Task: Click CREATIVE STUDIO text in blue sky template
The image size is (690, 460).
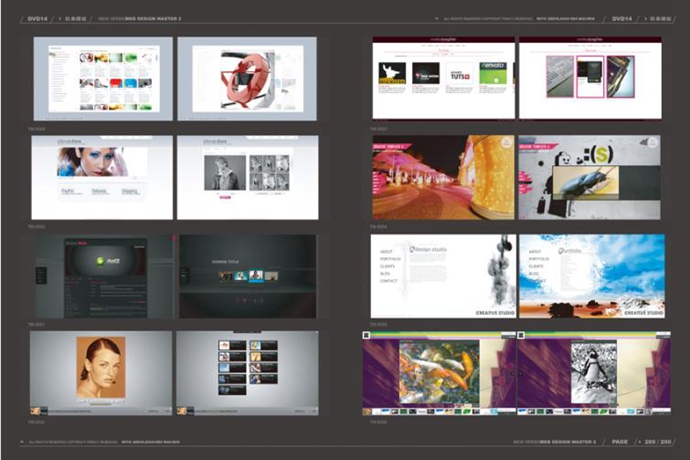Action: [644, 313]
